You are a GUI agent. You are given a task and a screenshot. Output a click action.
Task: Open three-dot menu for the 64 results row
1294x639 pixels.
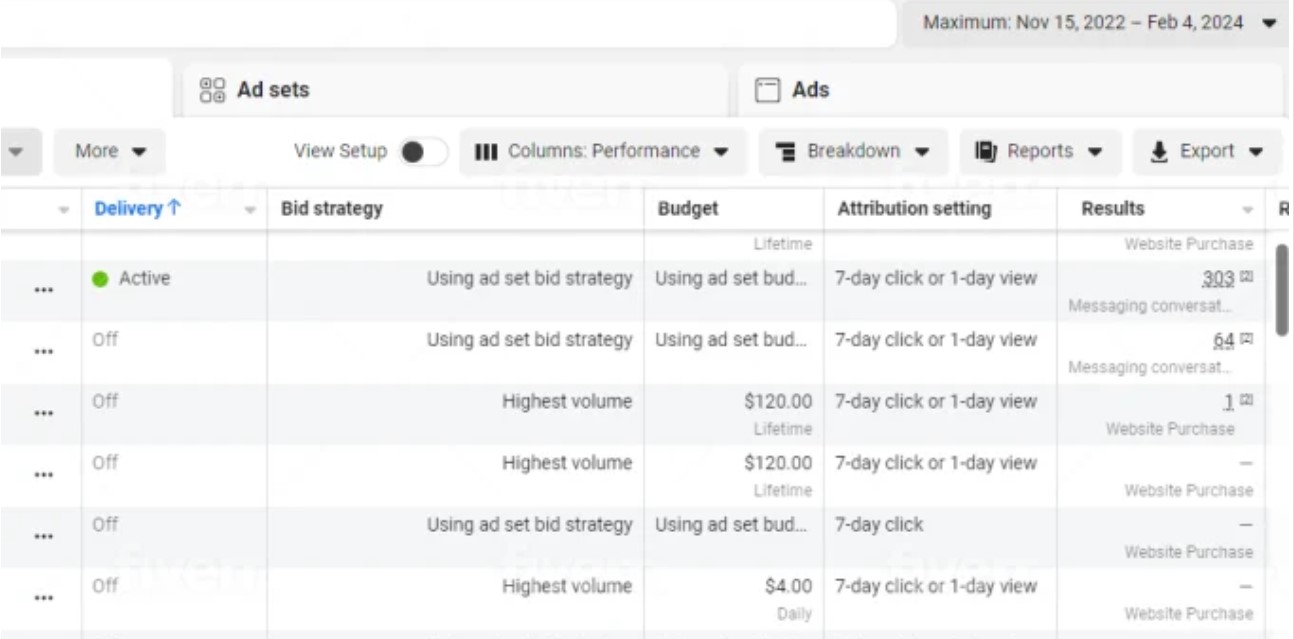click(42, 352)
